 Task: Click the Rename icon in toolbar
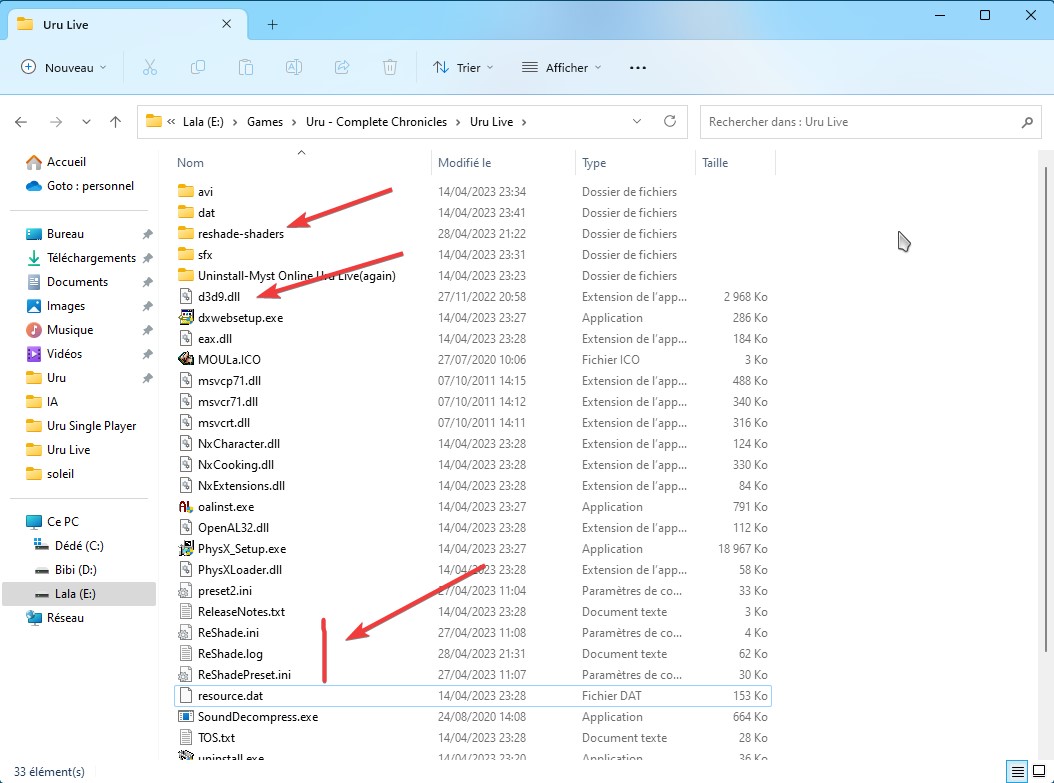[x=294, y=67]
